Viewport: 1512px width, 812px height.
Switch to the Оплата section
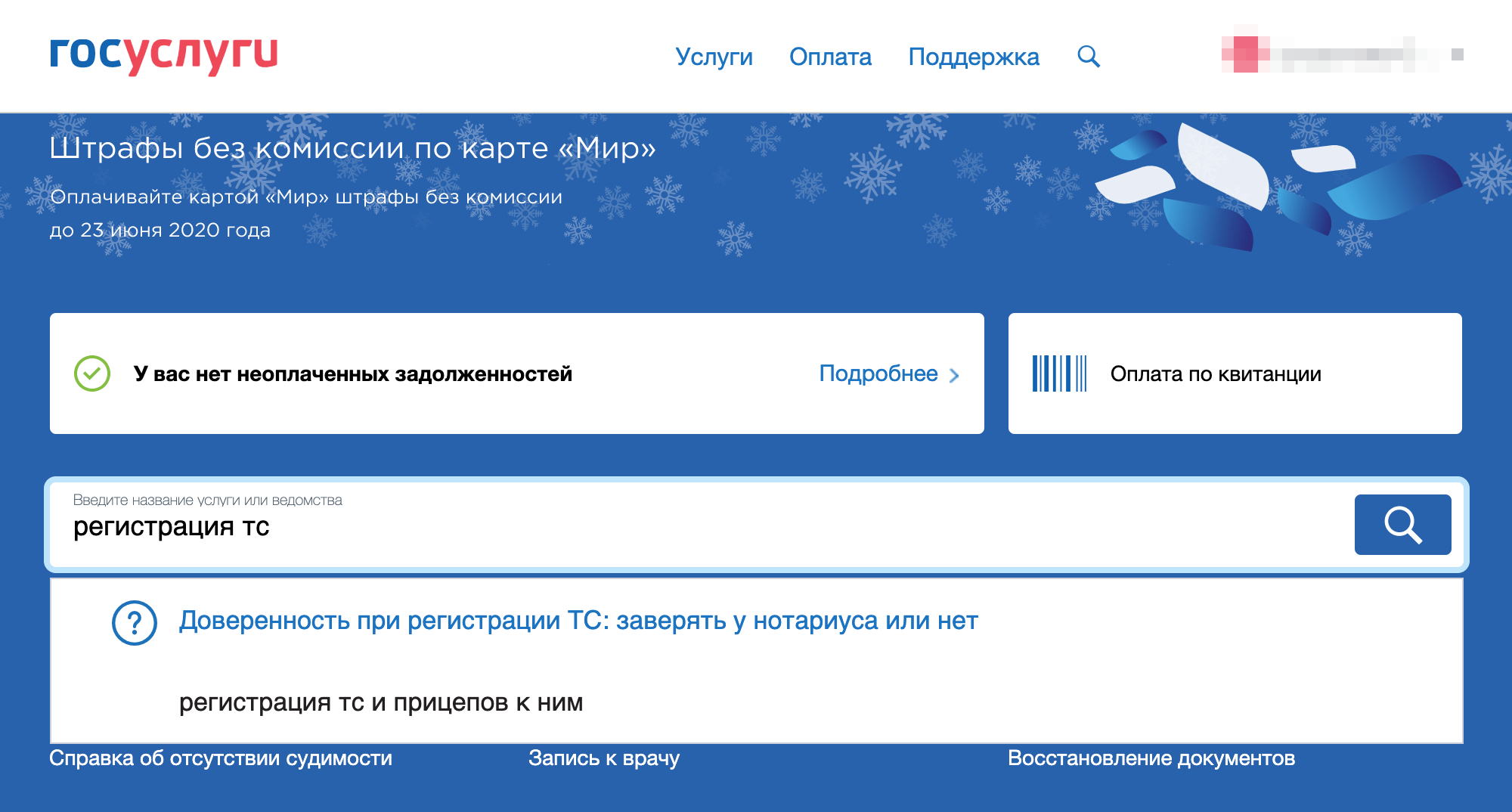pos(830,56)
